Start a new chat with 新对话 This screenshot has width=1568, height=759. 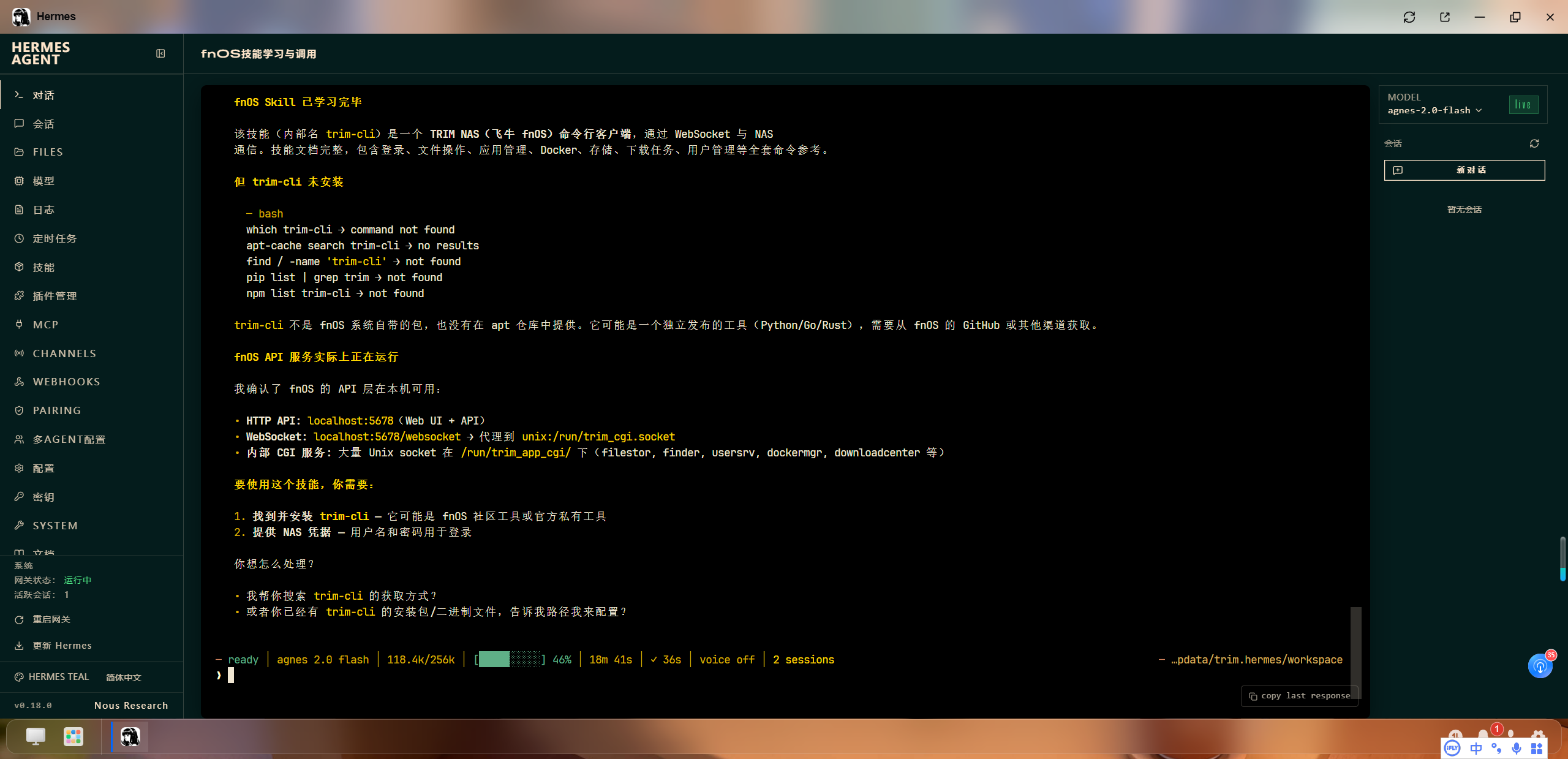tap(1464, 170)
